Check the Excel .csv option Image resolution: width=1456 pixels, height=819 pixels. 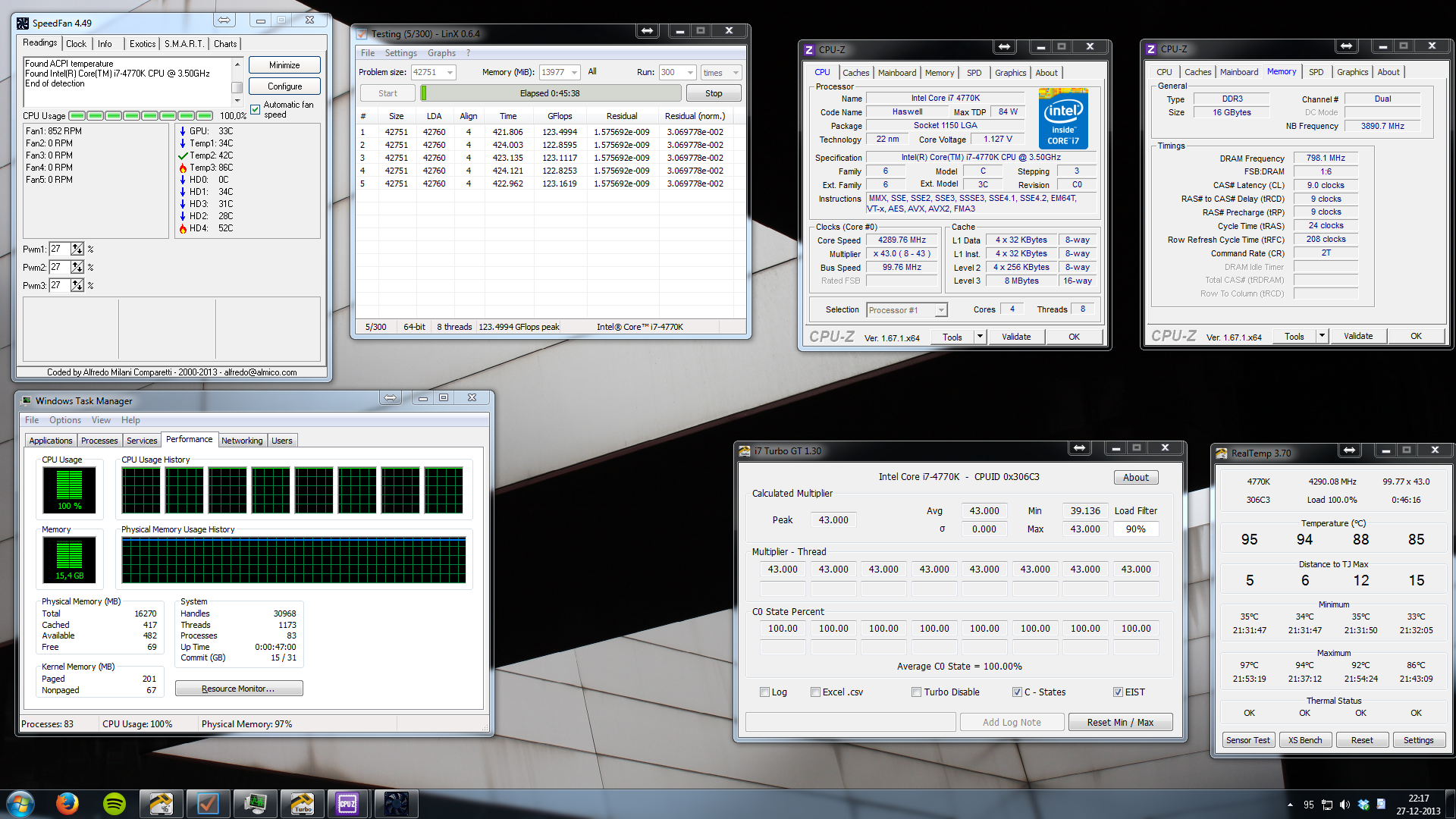coord(815,692)
